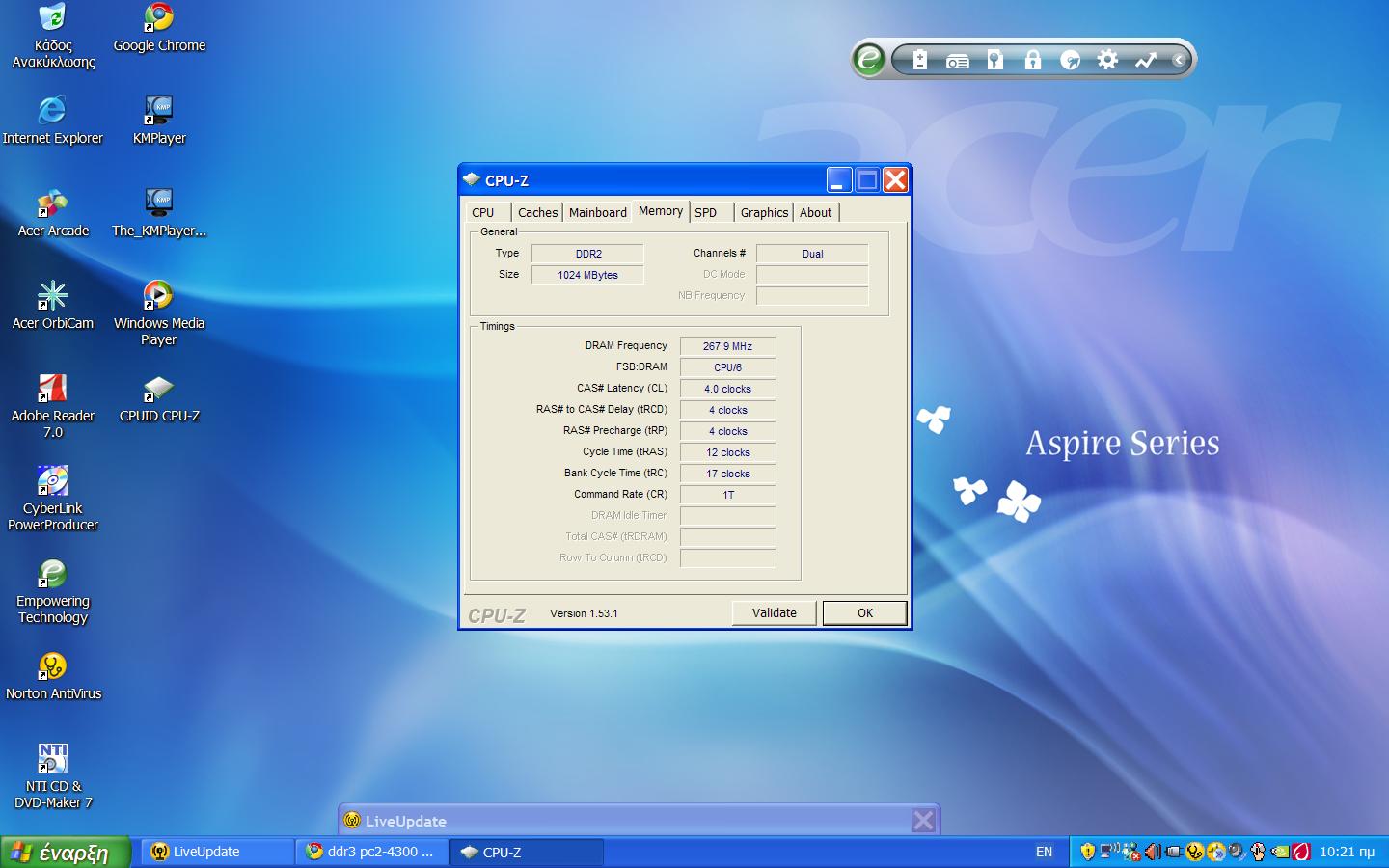
Task: Collapse the Empowering toolbar with the chevron arrow
Action: click(1178, 60)
